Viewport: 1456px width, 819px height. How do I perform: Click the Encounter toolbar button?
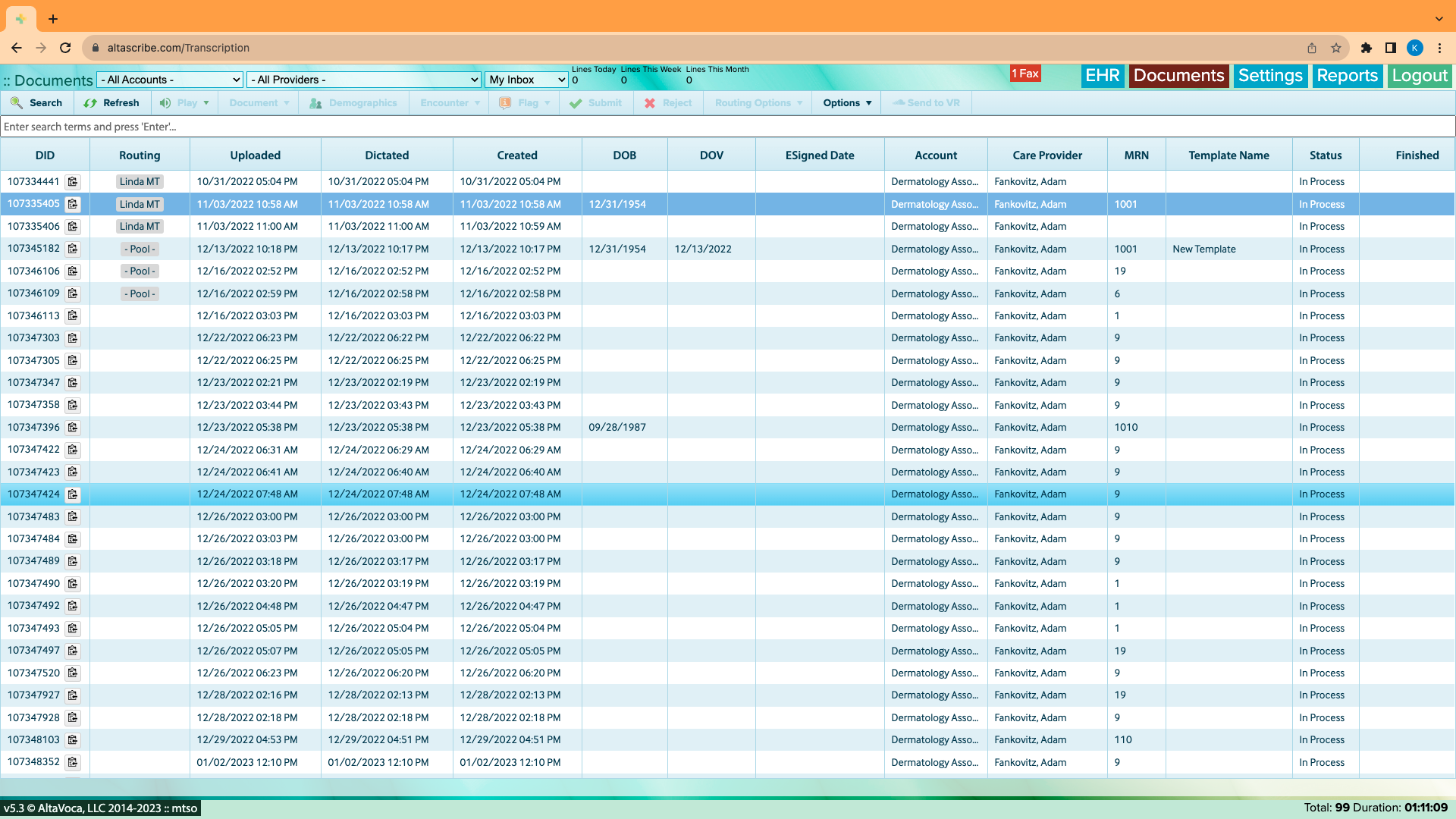tap(448, 102)
